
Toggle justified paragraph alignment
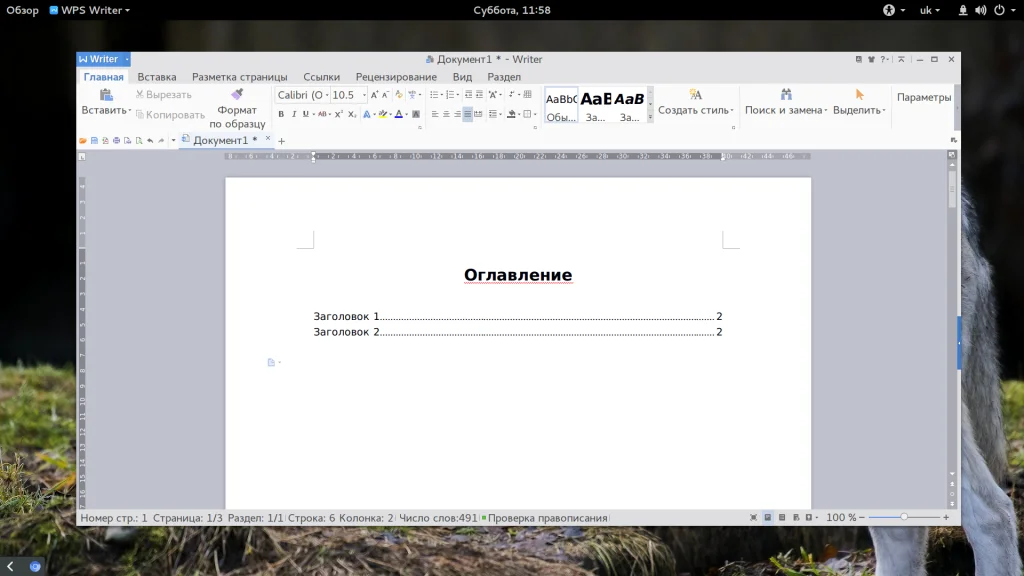468,114
